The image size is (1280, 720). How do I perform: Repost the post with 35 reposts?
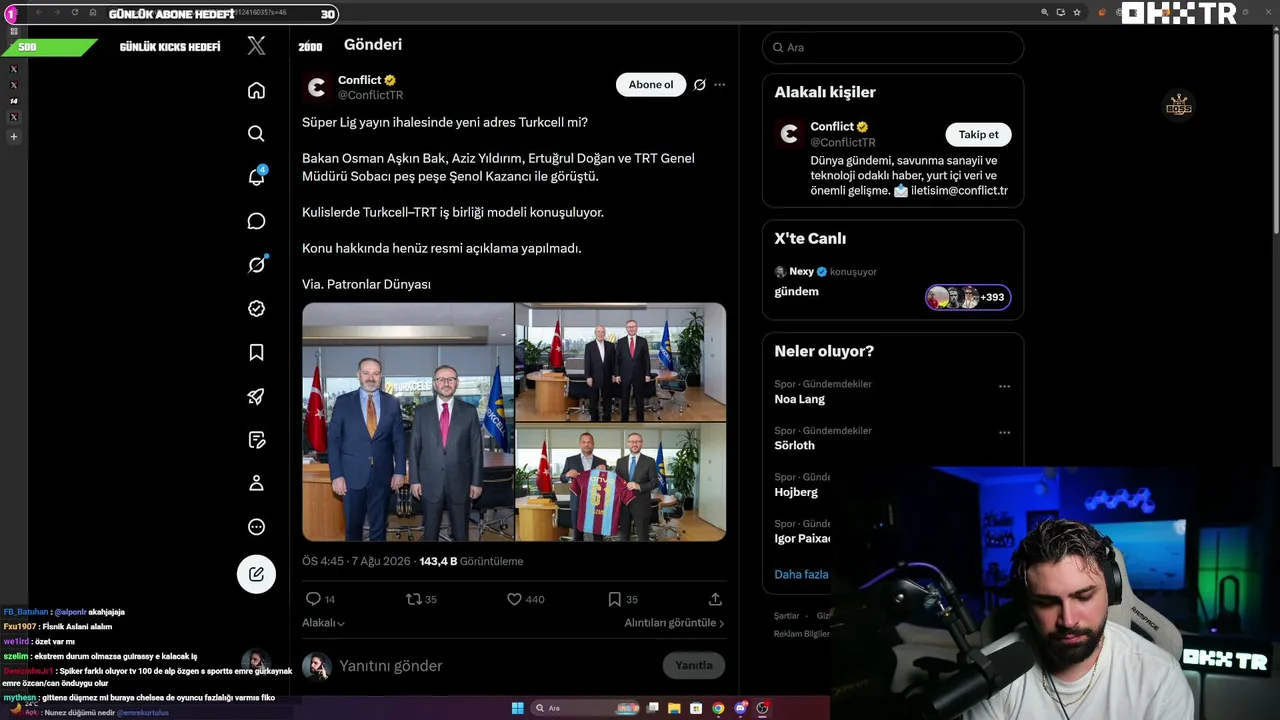pos(421,599)
